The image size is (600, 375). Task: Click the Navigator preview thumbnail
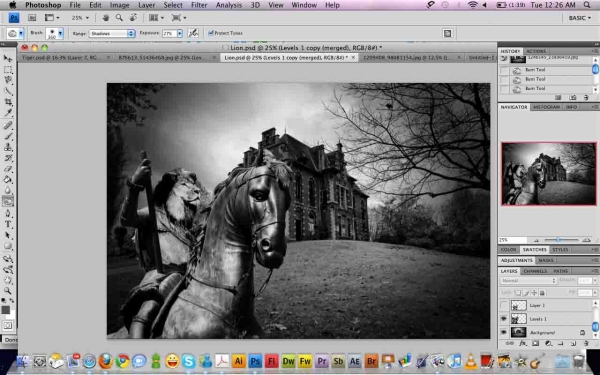549,174
